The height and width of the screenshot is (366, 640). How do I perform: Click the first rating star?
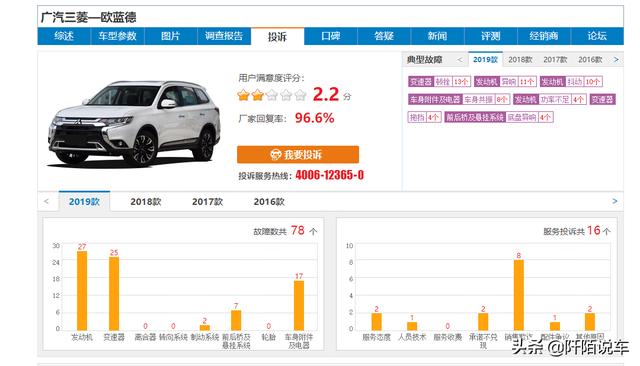(x=243, y=95)
